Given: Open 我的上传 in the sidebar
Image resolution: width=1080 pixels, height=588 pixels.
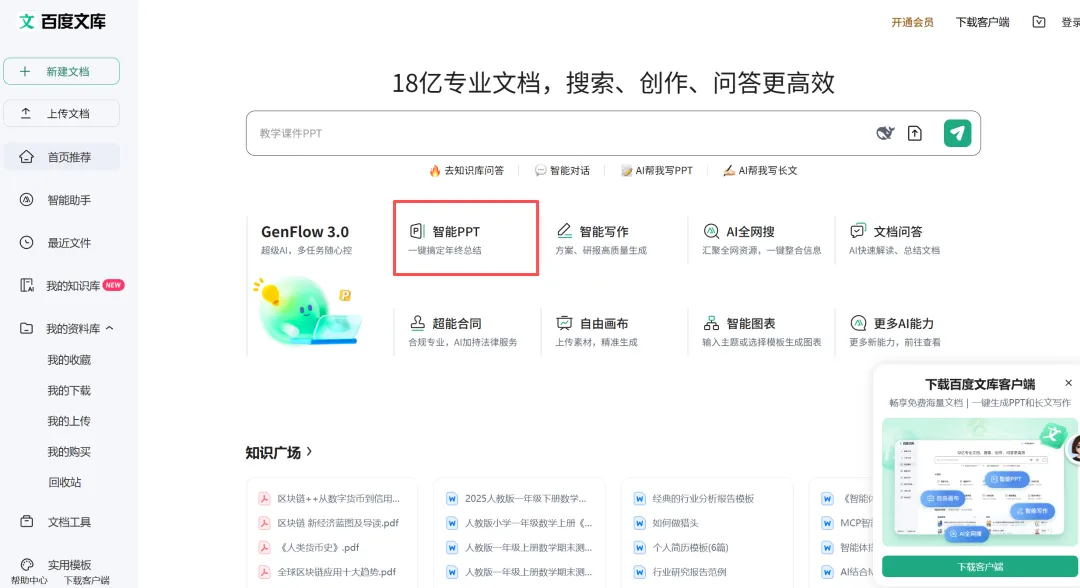Looking at the screenshot, I should pyautogui.click(x=69, y=421).
